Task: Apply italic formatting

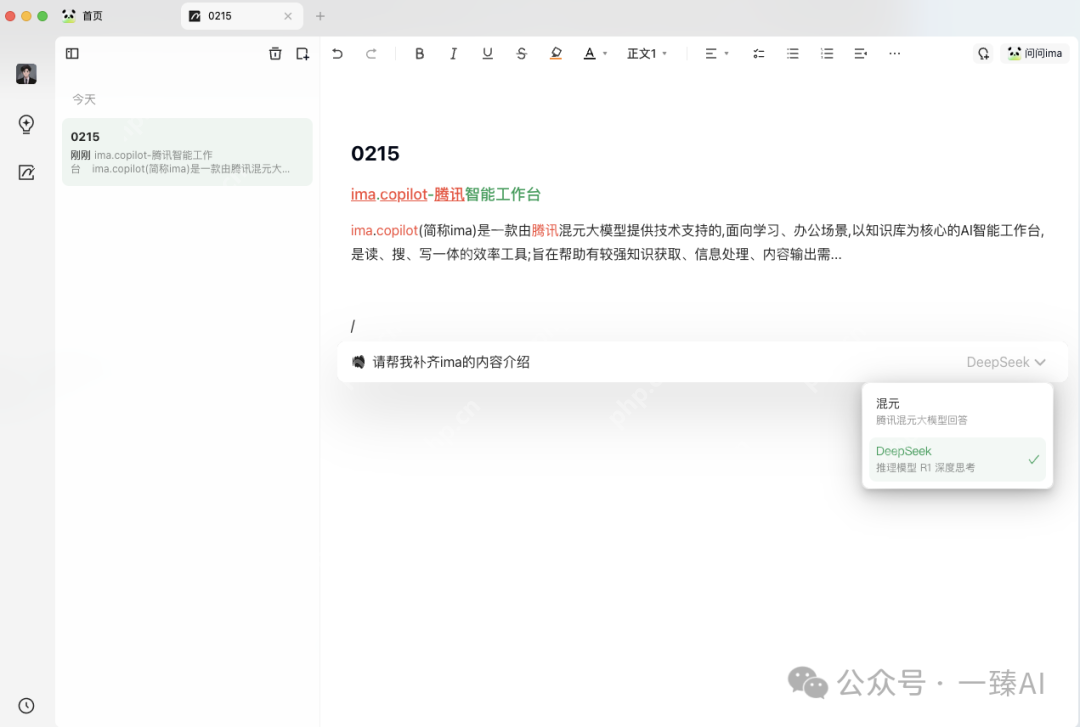Action: pos(453,53)
